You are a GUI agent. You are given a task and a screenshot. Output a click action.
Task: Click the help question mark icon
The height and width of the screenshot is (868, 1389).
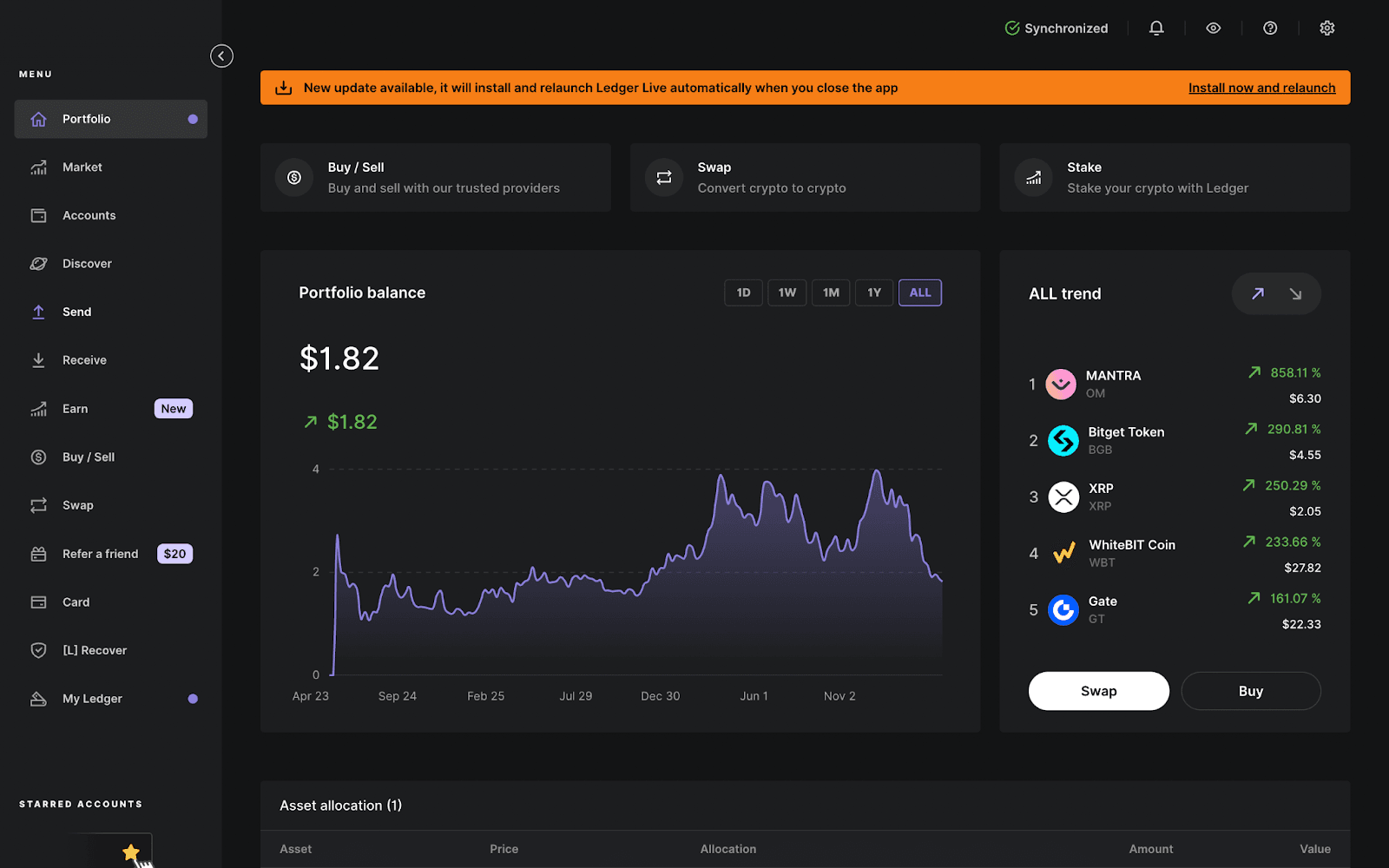(1269, 28)
